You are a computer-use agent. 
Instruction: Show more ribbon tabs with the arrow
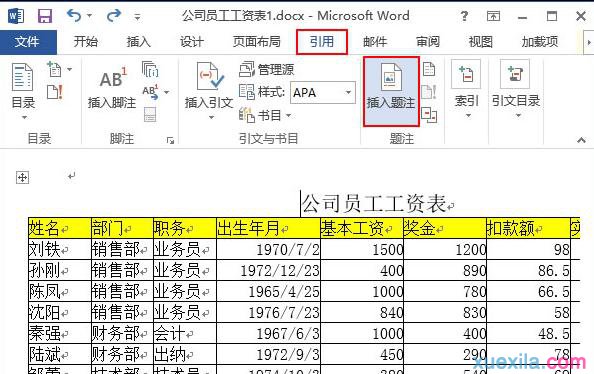click(x=589, y=42)
